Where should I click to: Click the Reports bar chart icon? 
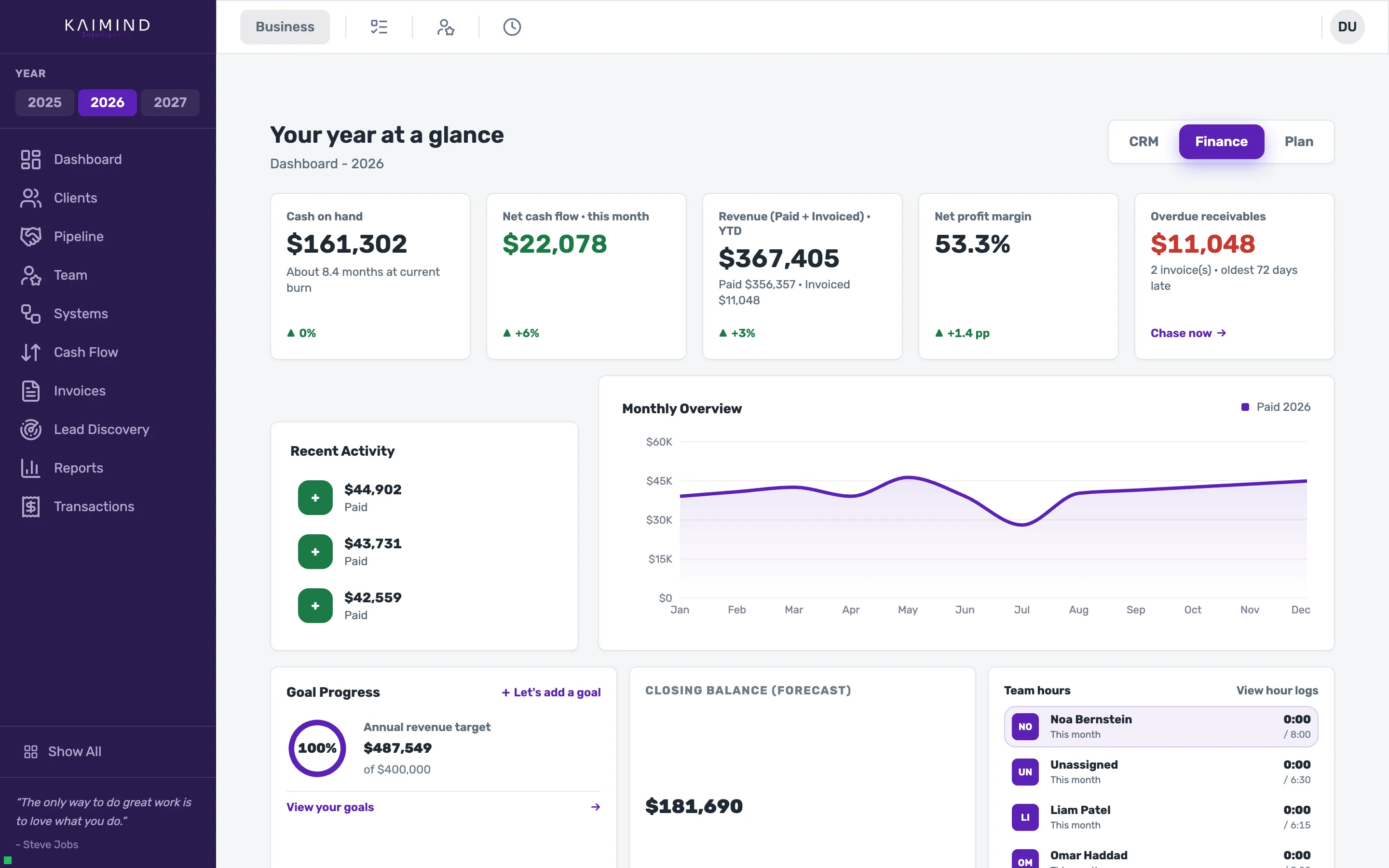coord(31,468)
